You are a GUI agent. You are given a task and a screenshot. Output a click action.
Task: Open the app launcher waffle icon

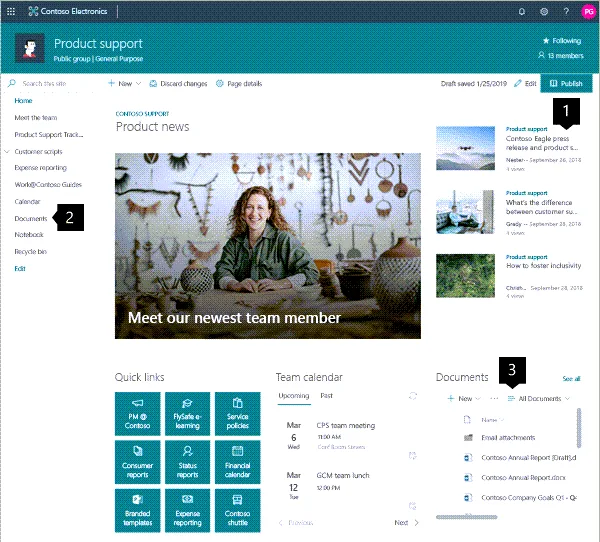(11, 11)
